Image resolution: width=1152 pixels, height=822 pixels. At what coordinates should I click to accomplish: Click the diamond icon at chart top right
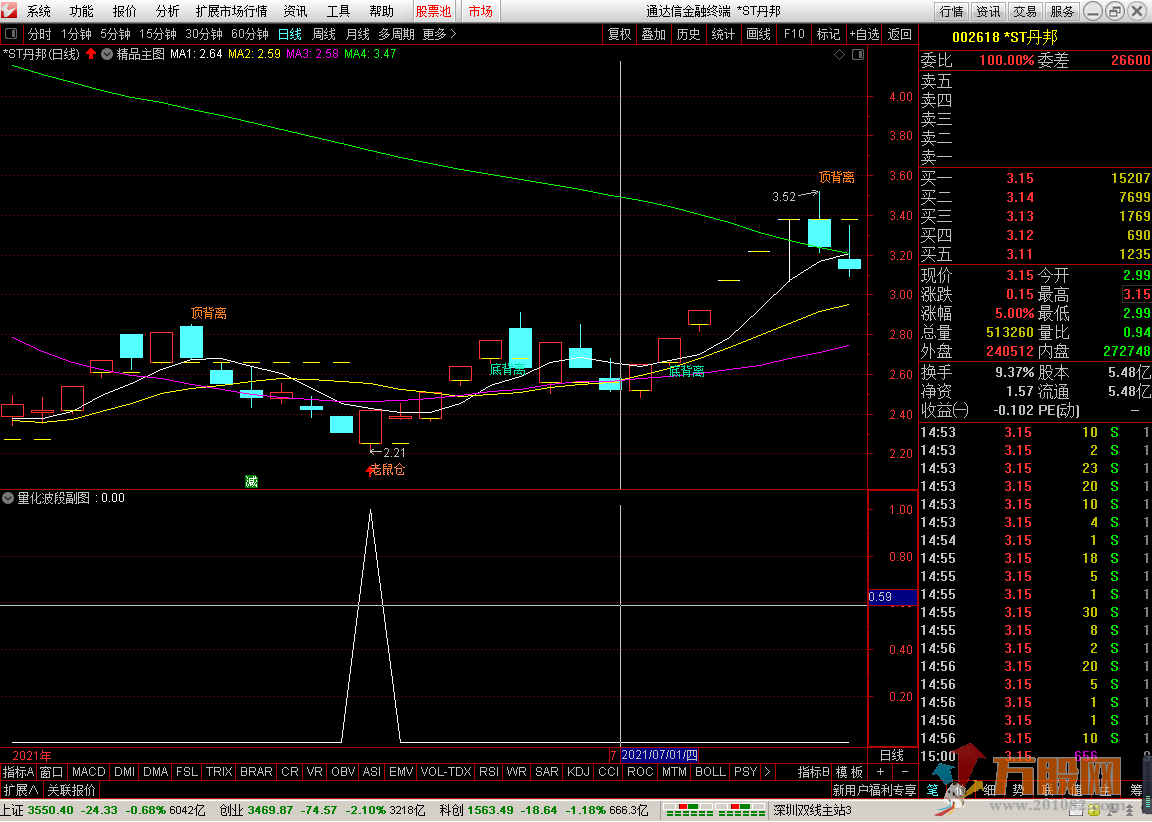tap(840, 54)
